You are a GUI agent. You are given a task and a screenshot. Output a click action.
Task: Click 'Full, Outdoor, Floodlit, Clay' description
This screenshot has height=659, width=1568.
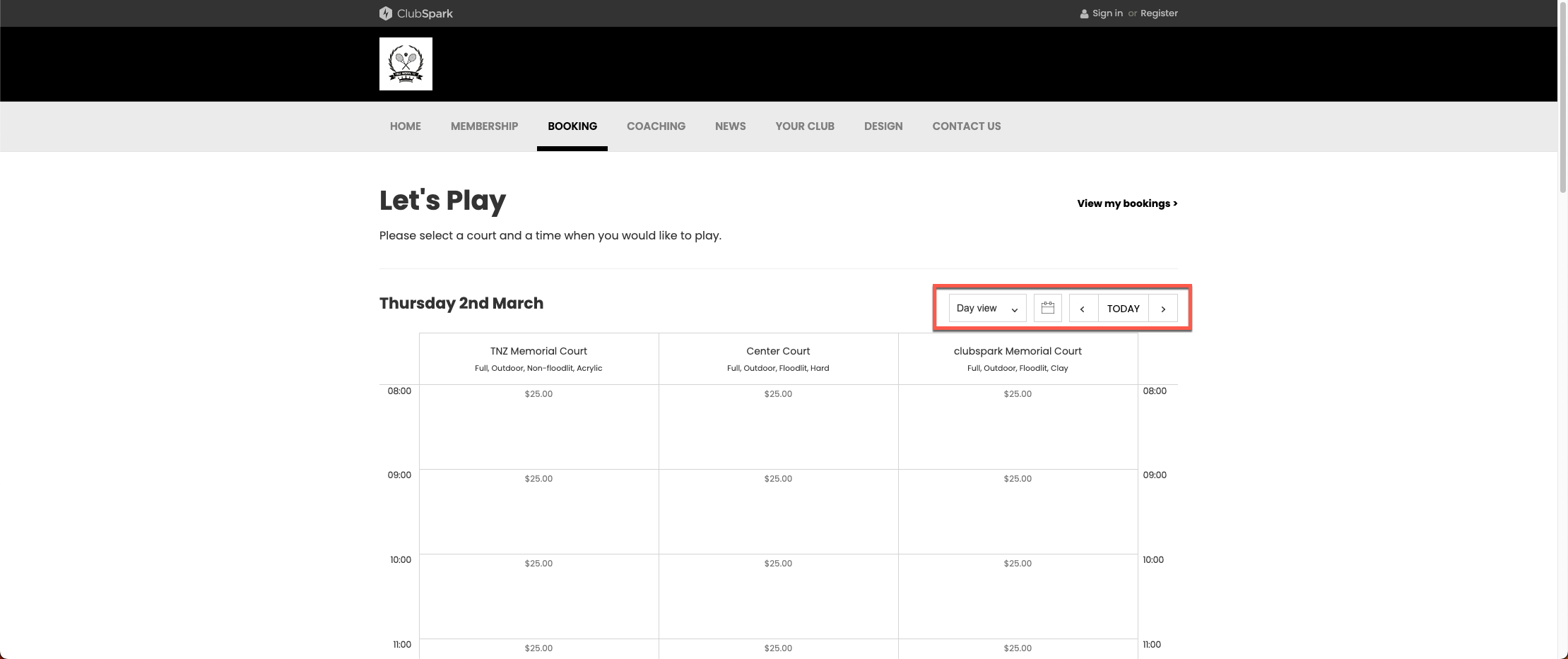point(1018,368)
